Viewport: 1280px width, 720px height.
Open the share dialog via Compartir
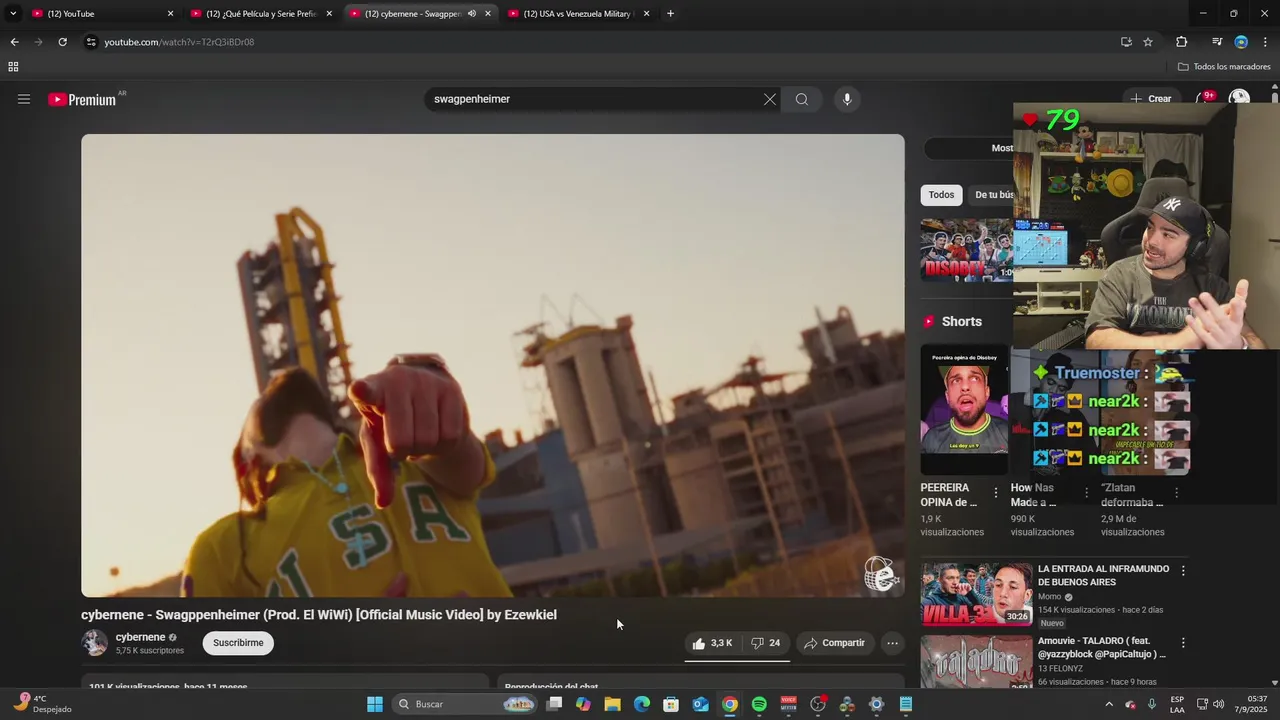coord(834,643)
